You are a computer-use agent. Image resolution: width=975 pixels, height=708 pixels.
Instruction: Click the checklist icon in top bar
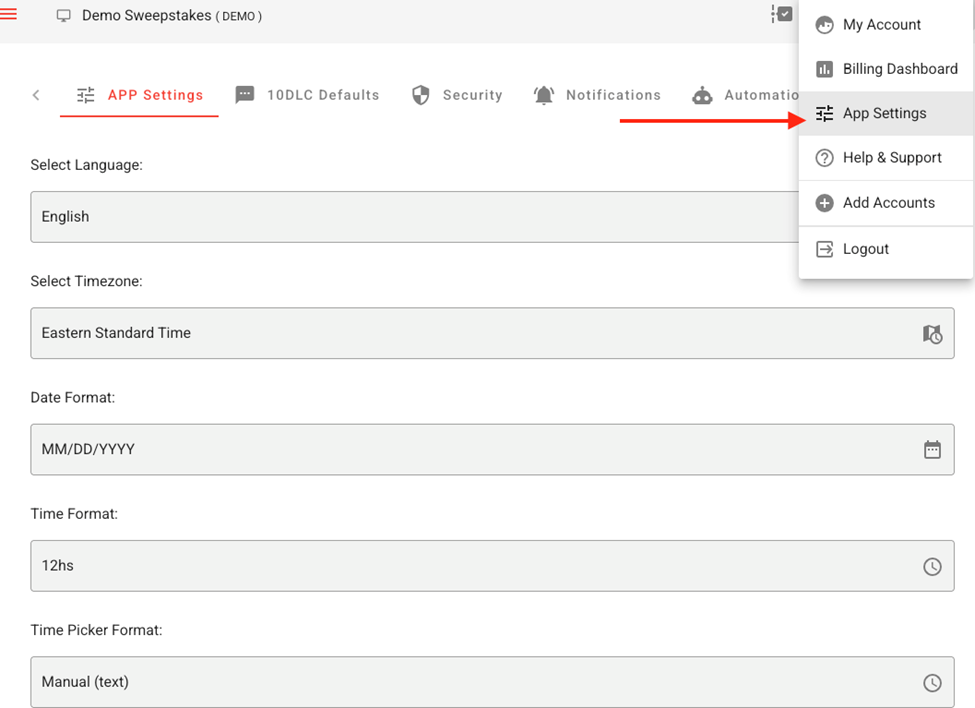pyautogui.click(x=782, y=14)
